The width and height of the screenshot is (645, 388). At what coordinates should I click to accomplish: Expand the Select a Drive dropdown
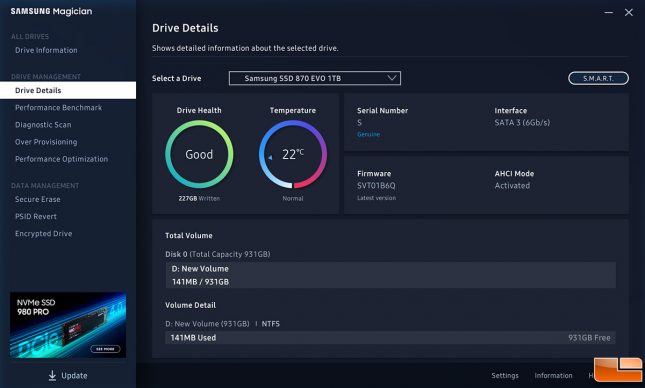(315, 78)
